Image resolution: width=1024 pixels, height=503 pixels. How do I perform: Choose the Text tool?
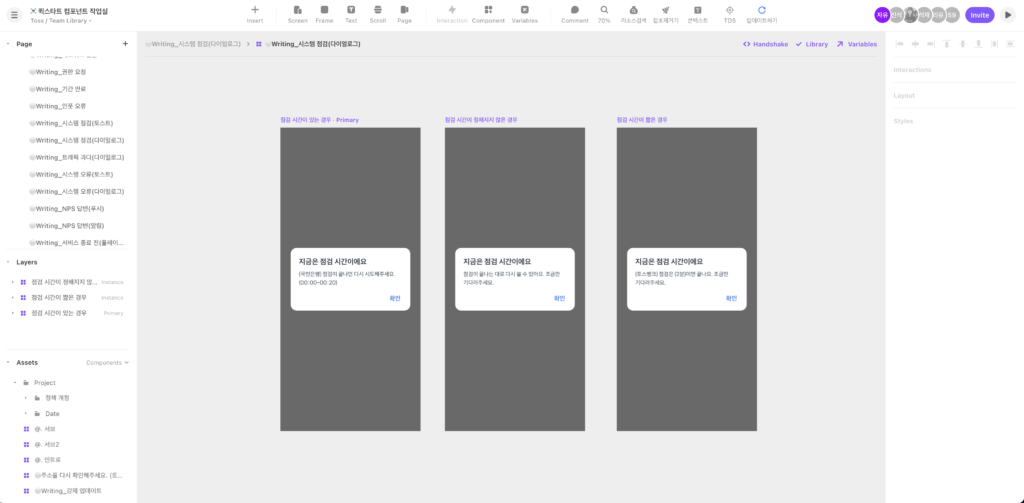coord(351,14)
